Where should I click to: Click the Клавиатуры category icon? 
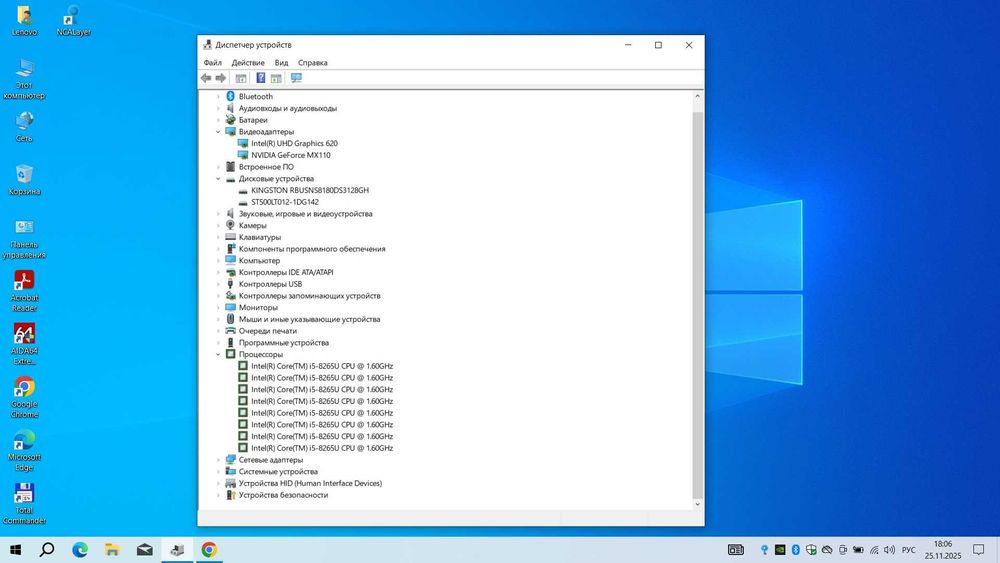click(x=230, y=237)
